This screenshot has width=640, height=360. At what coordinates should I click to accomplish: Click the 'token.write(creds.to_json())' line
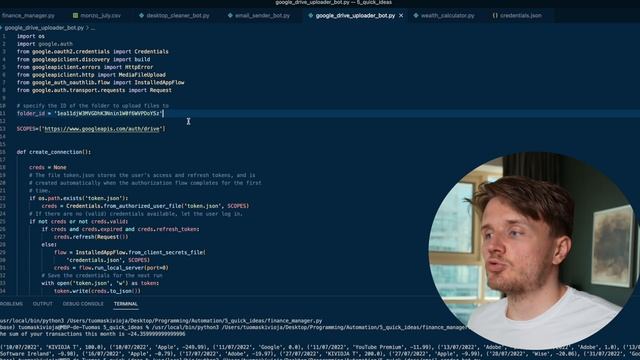[x=97, y=291]
